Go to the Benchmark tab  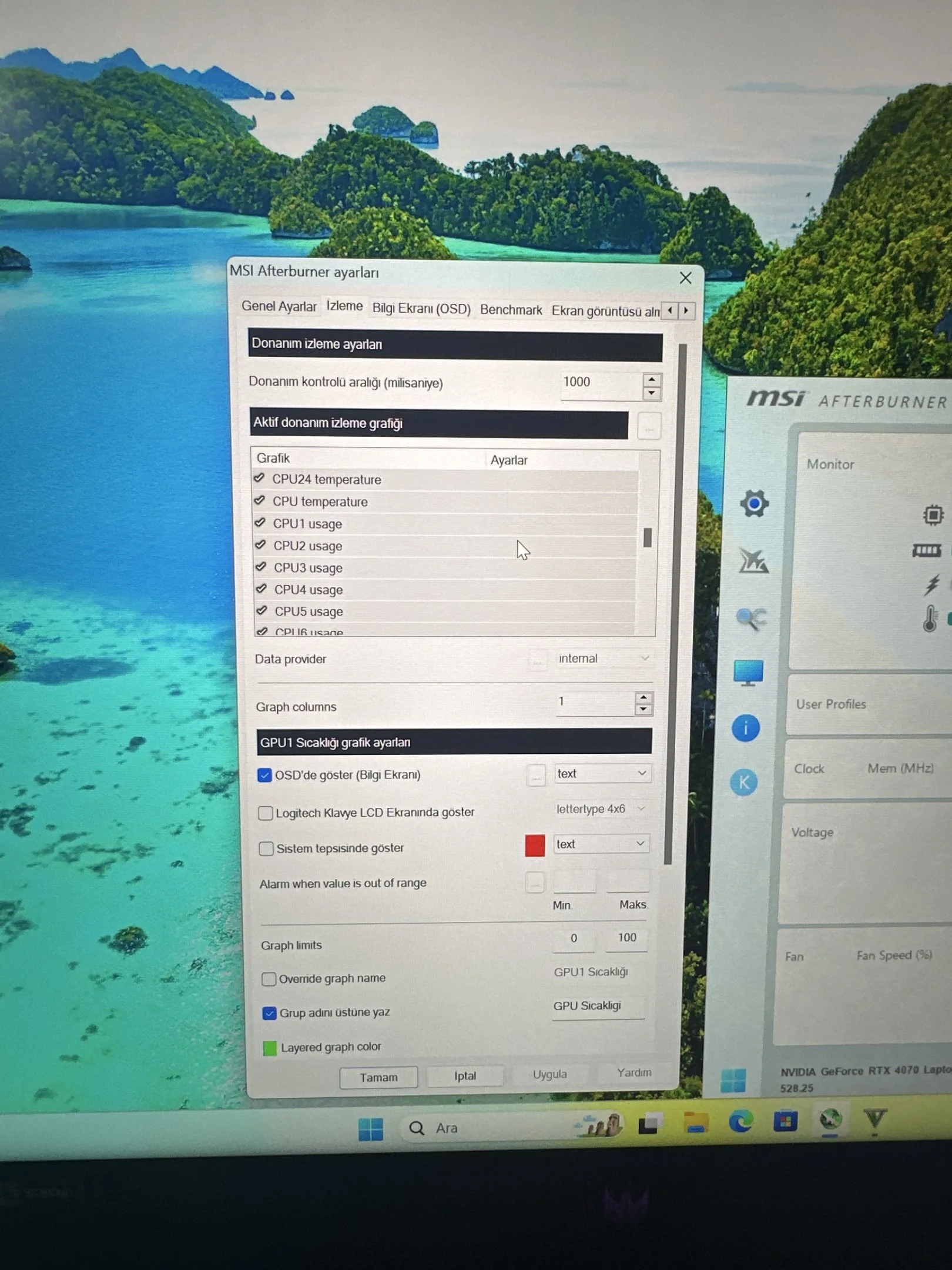pos(511,310)
